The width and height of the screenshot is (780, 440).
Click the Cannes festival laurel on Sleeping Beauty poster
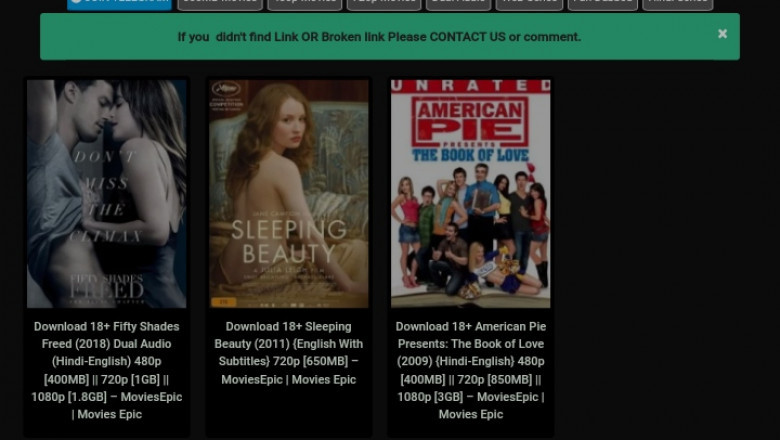pyautogui.click(x=225, y=93)
